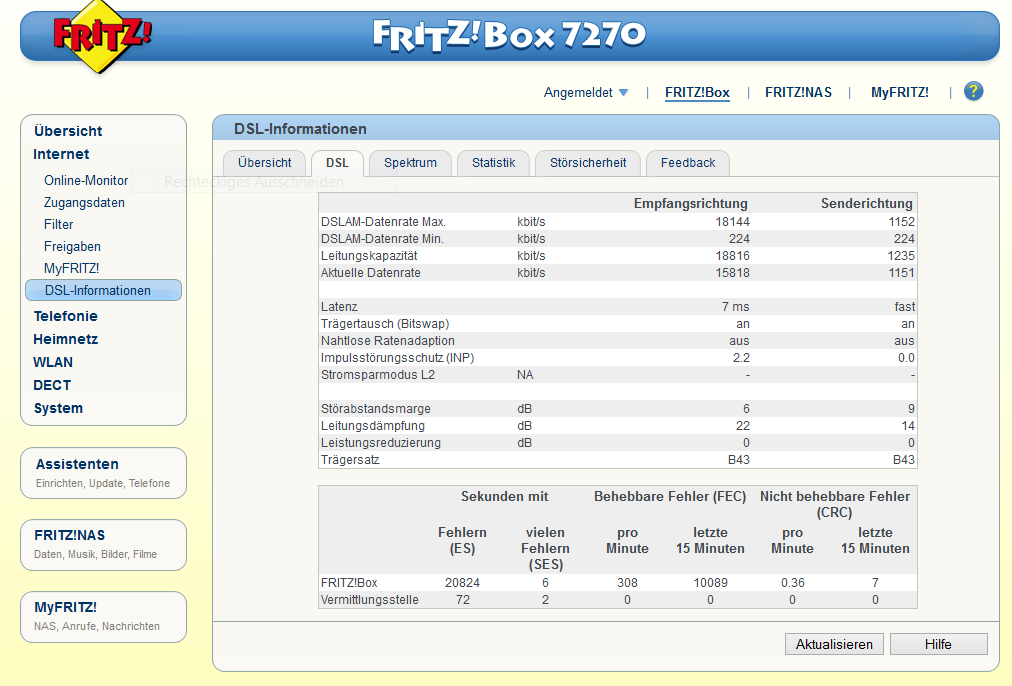Open the Störsicherheit tab
The image size is (1012, 686).
click(588, 163)
